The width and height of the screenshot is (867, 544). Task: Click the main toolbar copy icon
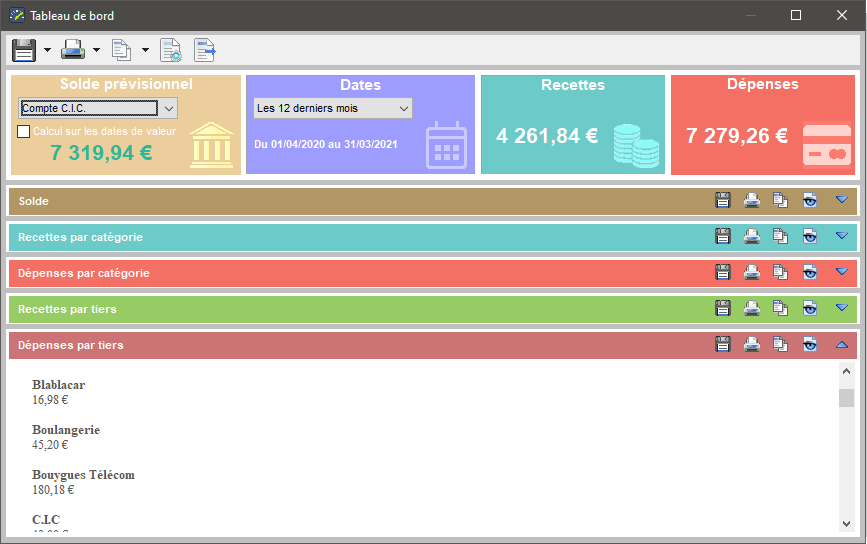[121, 49]
